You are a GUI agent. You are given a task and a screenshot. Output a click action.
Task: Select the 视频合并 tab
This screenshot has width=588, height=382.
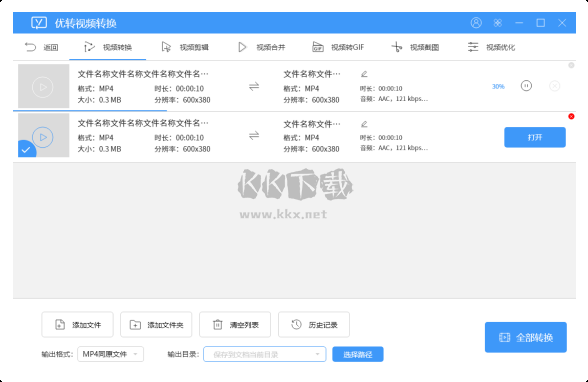click(x=262, y=47)
